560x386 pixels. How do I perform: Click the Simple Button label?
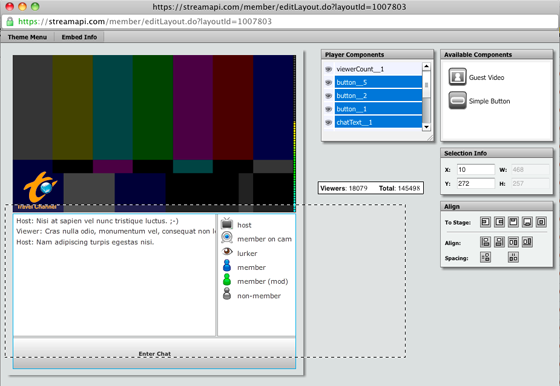[489, 101]
